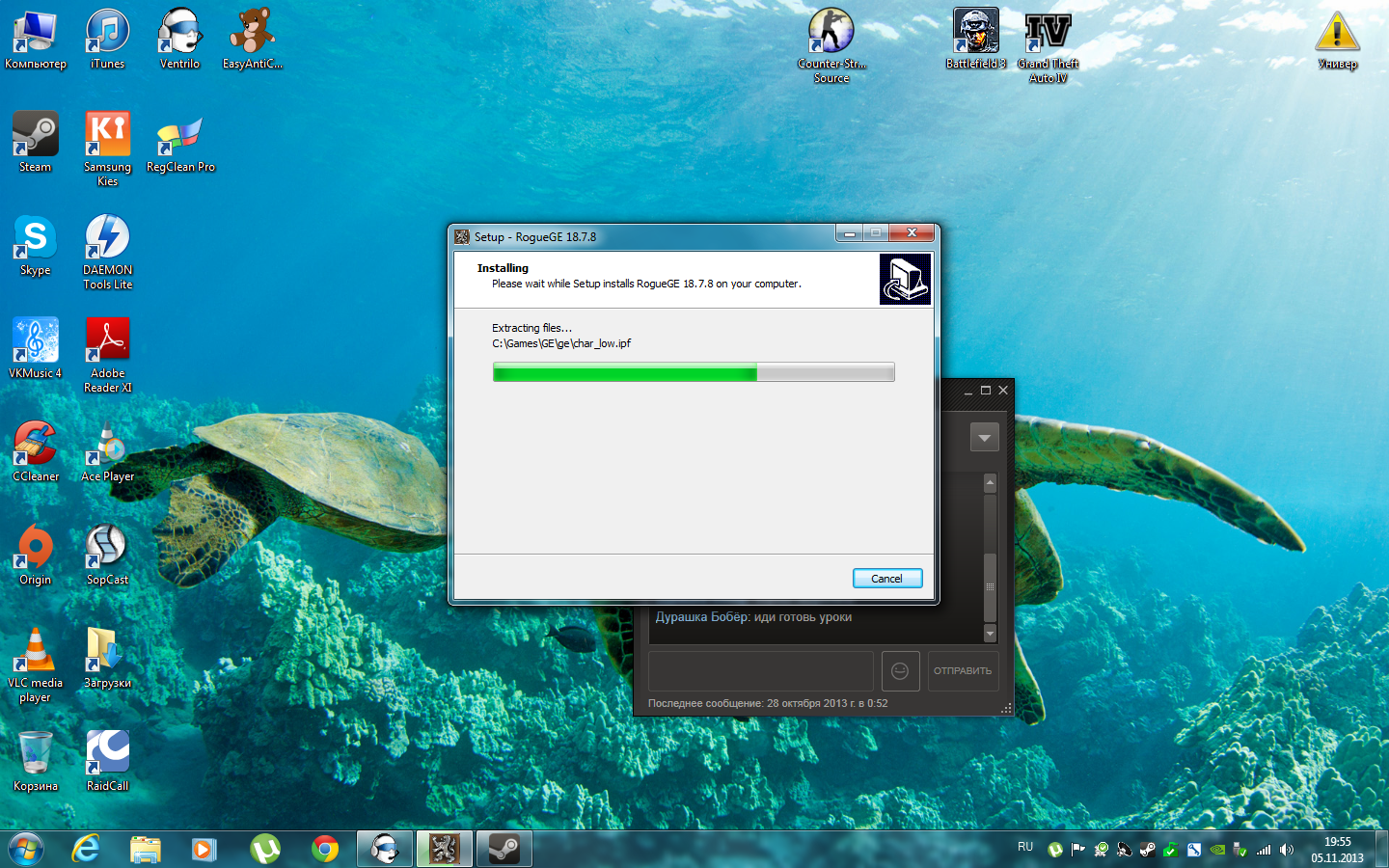Open the chat window dropdown arrow
This screenshot has width=1389, height=868.
(x=984, y=438)
